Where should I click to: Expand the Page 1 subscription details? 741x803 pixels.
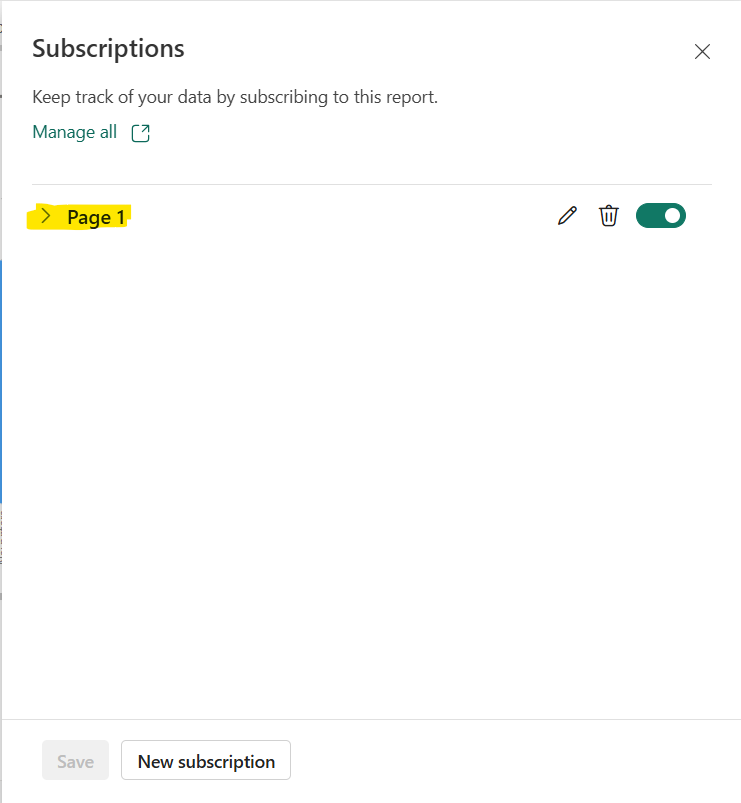(x=46, y=215)
